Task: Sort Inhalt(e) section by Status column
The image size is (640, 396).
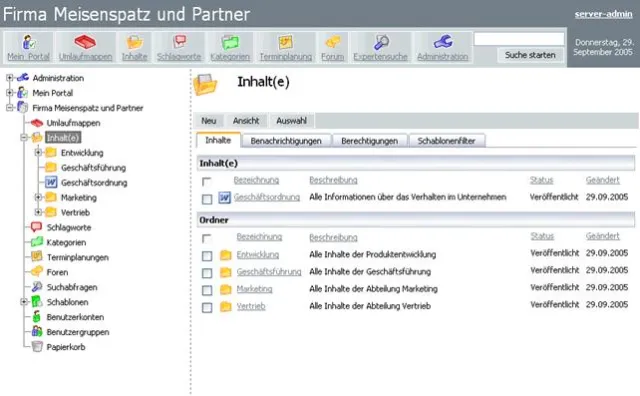Action: pyautogui.click(x=542, y=180)
